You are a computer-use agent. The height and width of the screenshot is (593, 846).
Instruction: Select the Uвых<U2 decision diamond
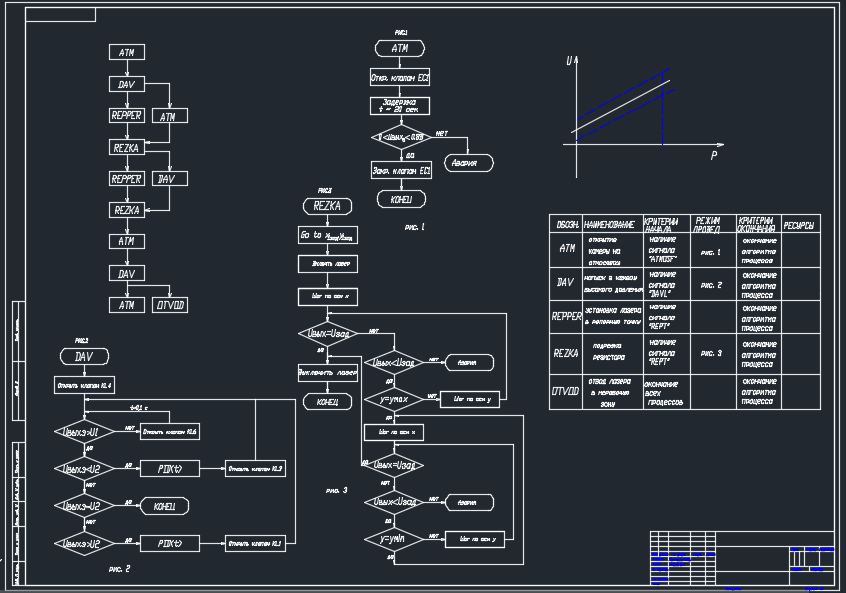(x=84, y=469)
